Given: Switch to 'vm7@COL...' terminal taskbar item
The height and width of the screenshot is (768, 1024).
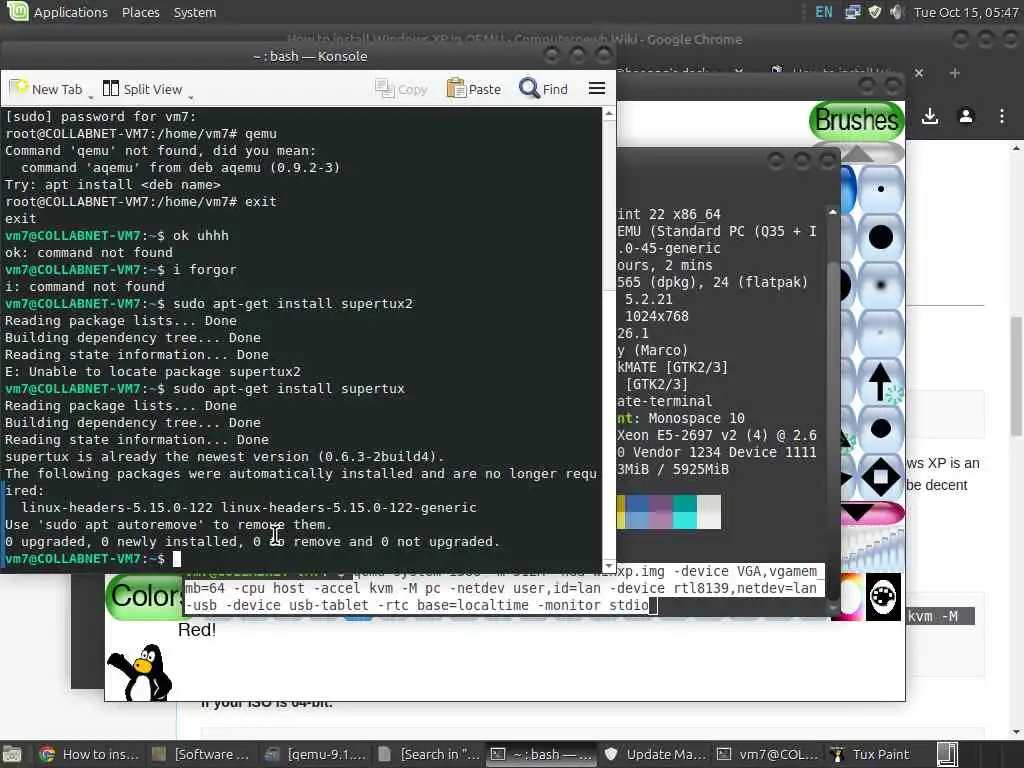Looking at the screenshot, I should 767,754.
